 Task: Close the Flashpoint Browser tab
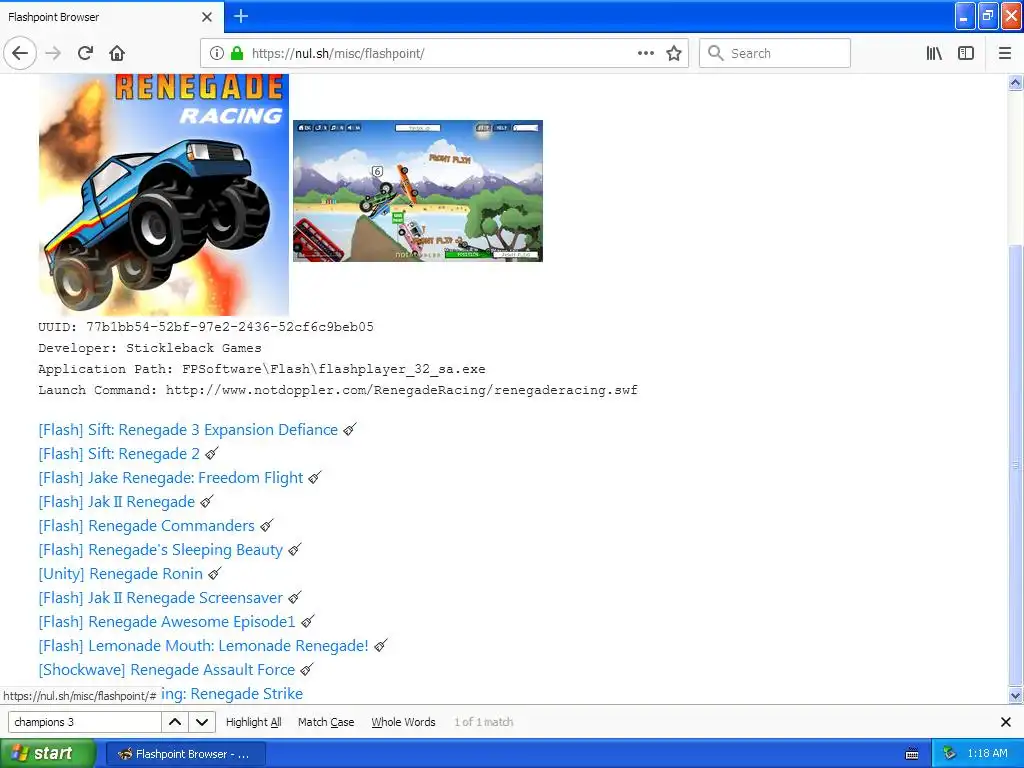tap(206, 17)
